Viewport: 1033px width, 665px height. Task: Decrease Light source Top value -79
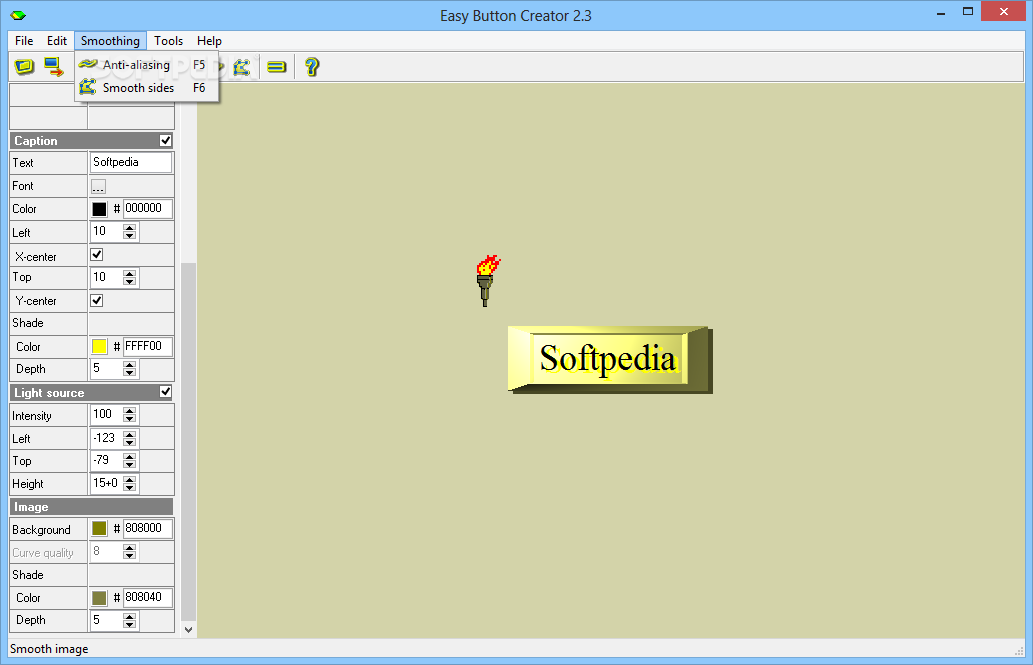pyautogui.click(x=130, y=465)
